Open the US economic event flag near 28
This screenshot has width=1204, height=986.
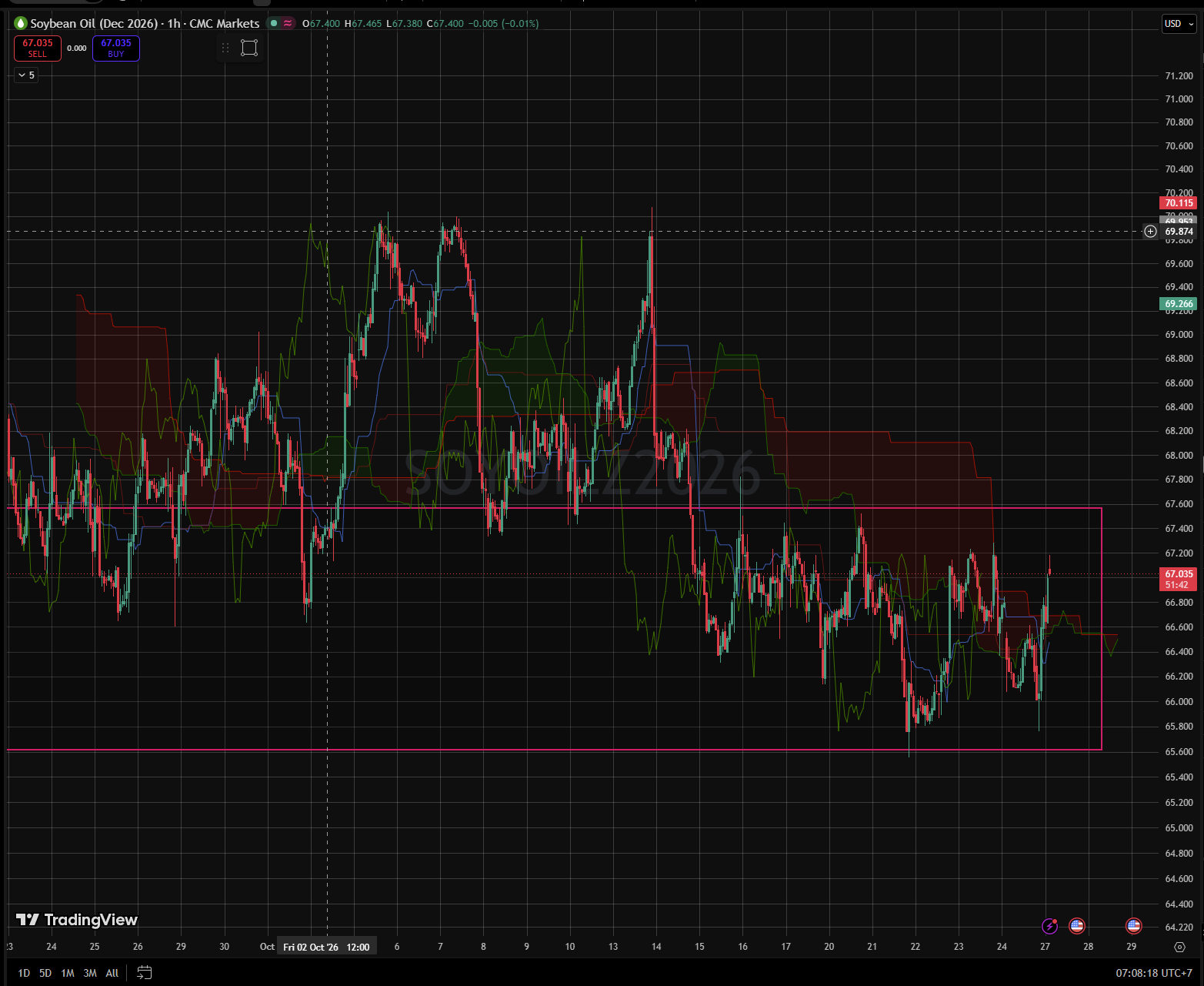tap(1077, 926)
